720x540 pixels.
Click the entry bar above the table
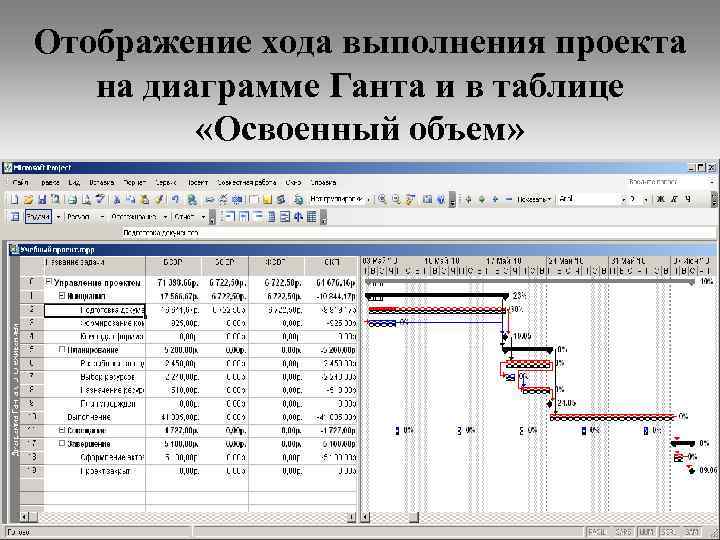(418, 233)
